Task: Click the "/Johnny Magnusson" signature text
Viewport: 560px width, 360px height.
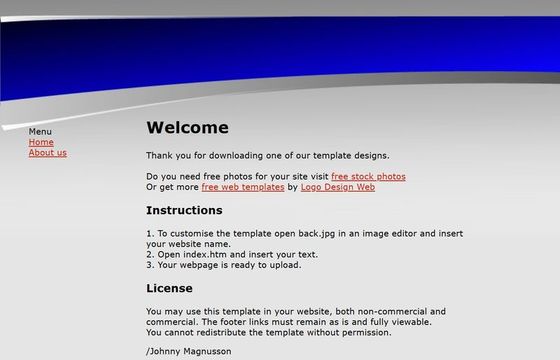Action: coord(189,351)
